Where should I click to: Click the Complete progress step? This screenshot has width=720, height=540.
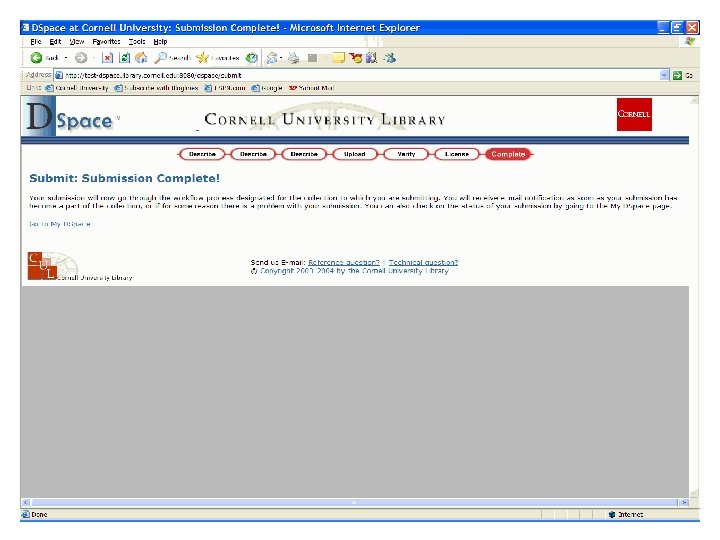tap(508, 154)
